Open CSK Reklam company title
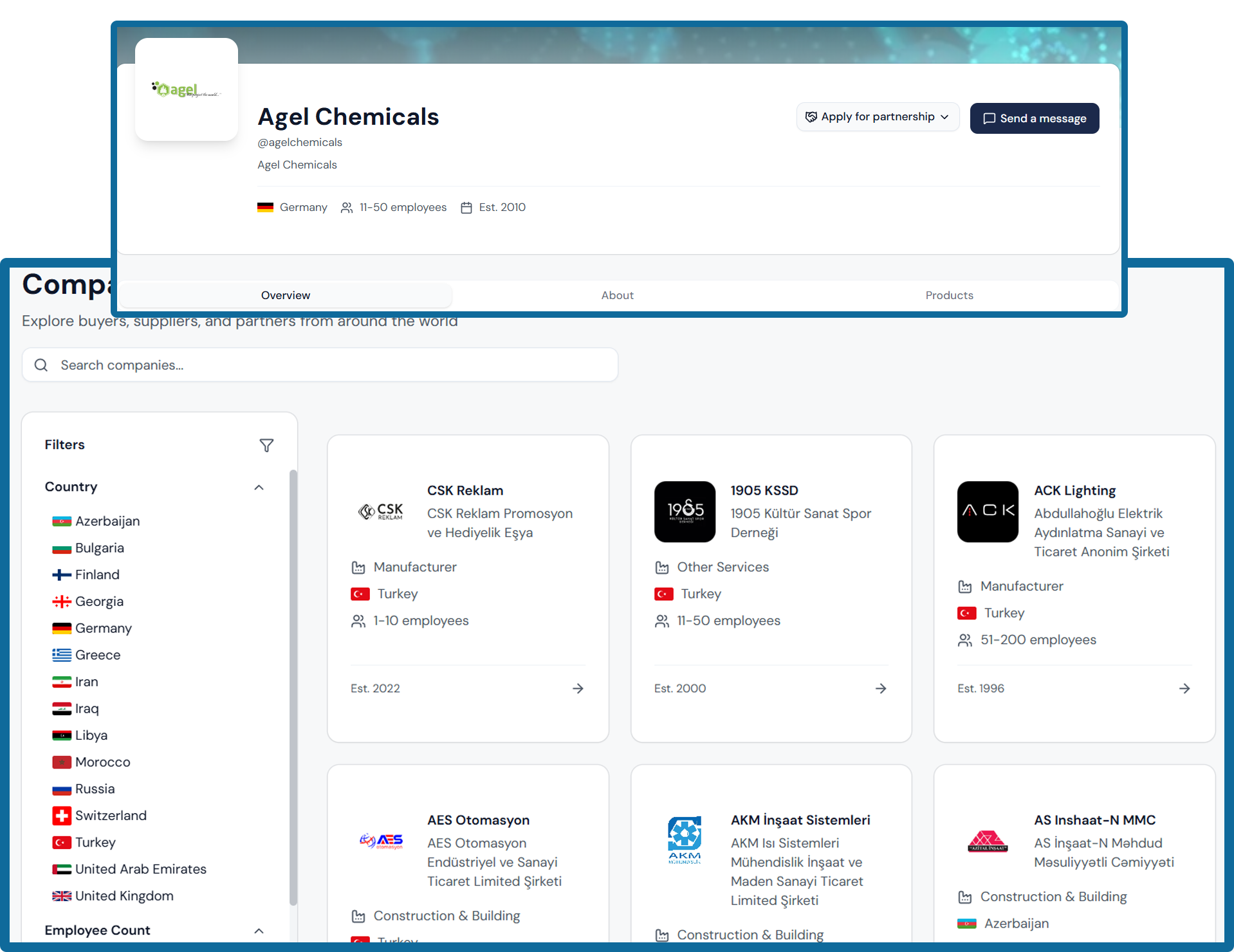Image resolution: width=1234 pixels, height=952 pixels. (465, 490)
